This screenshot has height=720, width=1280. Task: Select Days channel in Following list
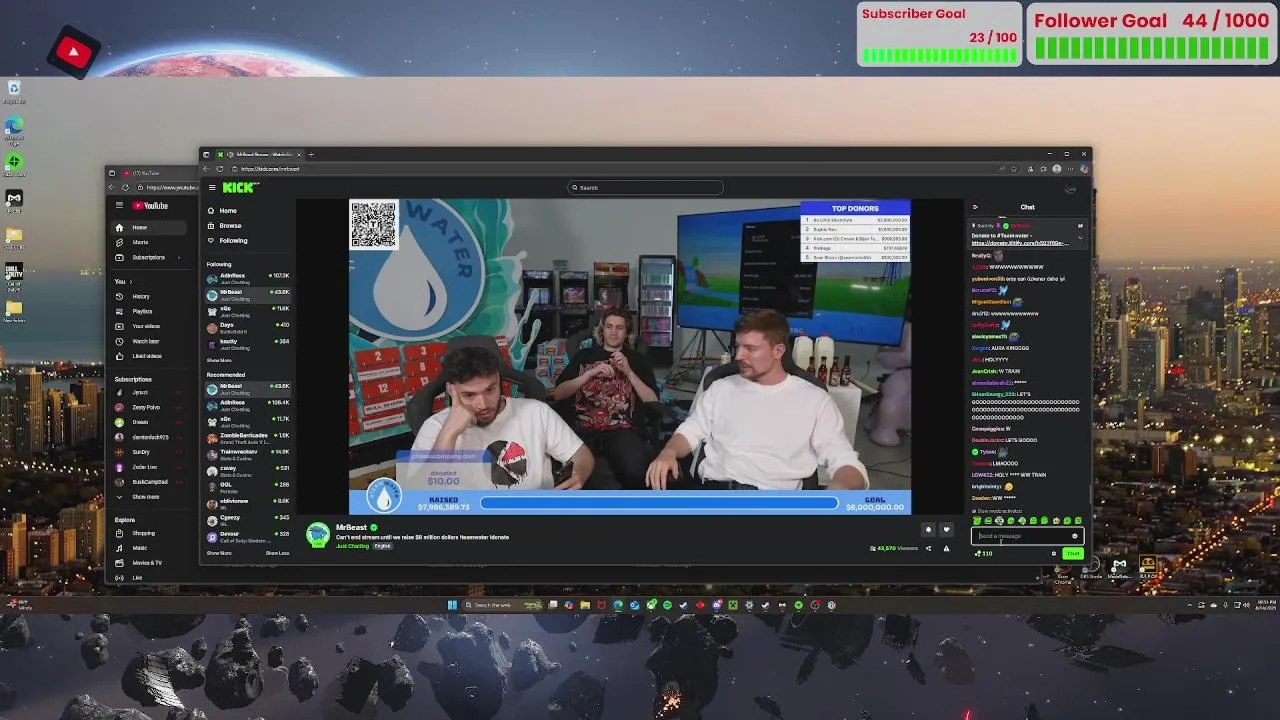coord(248,327)
